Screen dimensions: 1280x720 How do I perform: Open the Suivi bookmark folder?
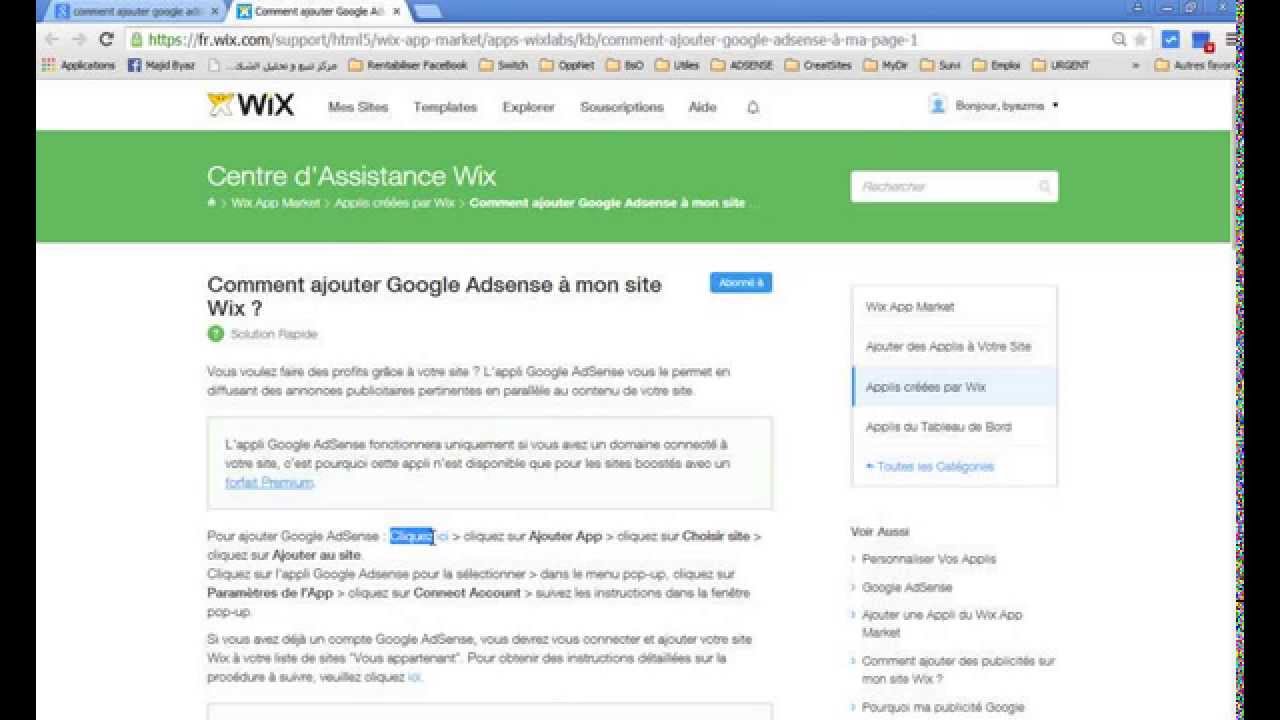(x=941, y=65)
